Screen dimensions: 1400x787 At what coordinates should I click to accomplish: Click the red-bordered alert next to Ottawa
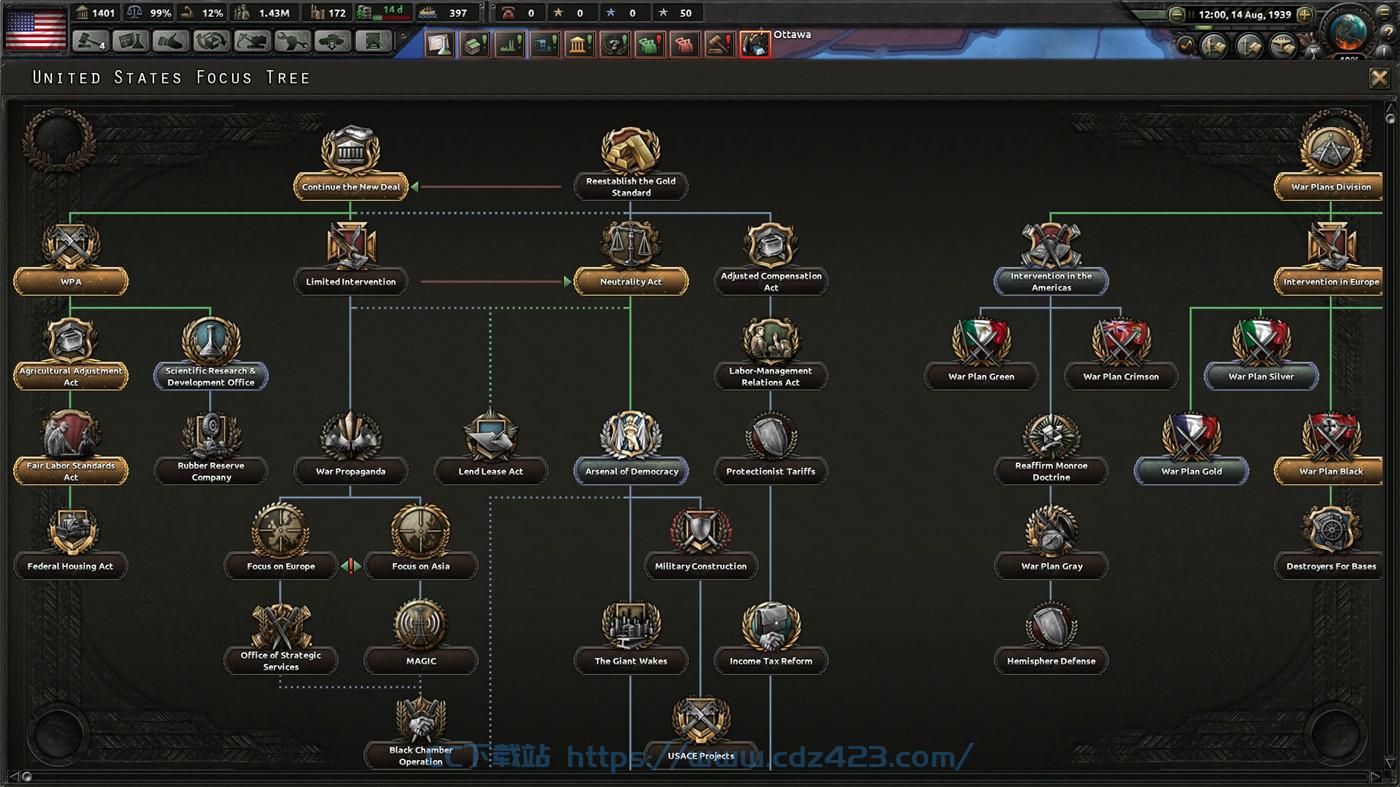[x=755, y=44]
